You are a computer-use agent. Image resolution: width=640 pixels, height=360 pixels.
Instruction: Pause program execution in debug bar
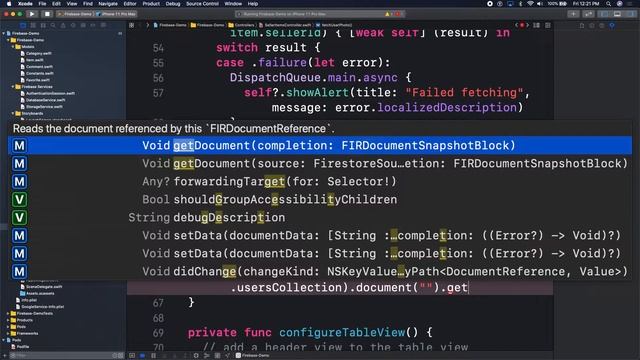[153, 356]
